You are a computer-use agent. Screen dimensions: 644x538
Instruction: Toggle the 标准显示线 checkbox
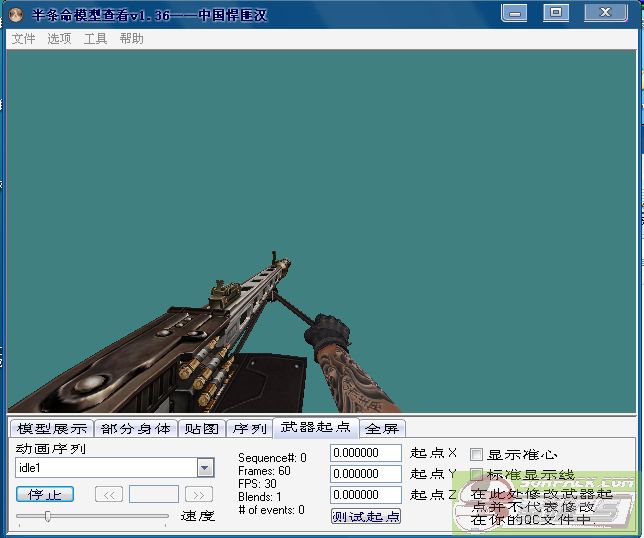click(476, 475)
